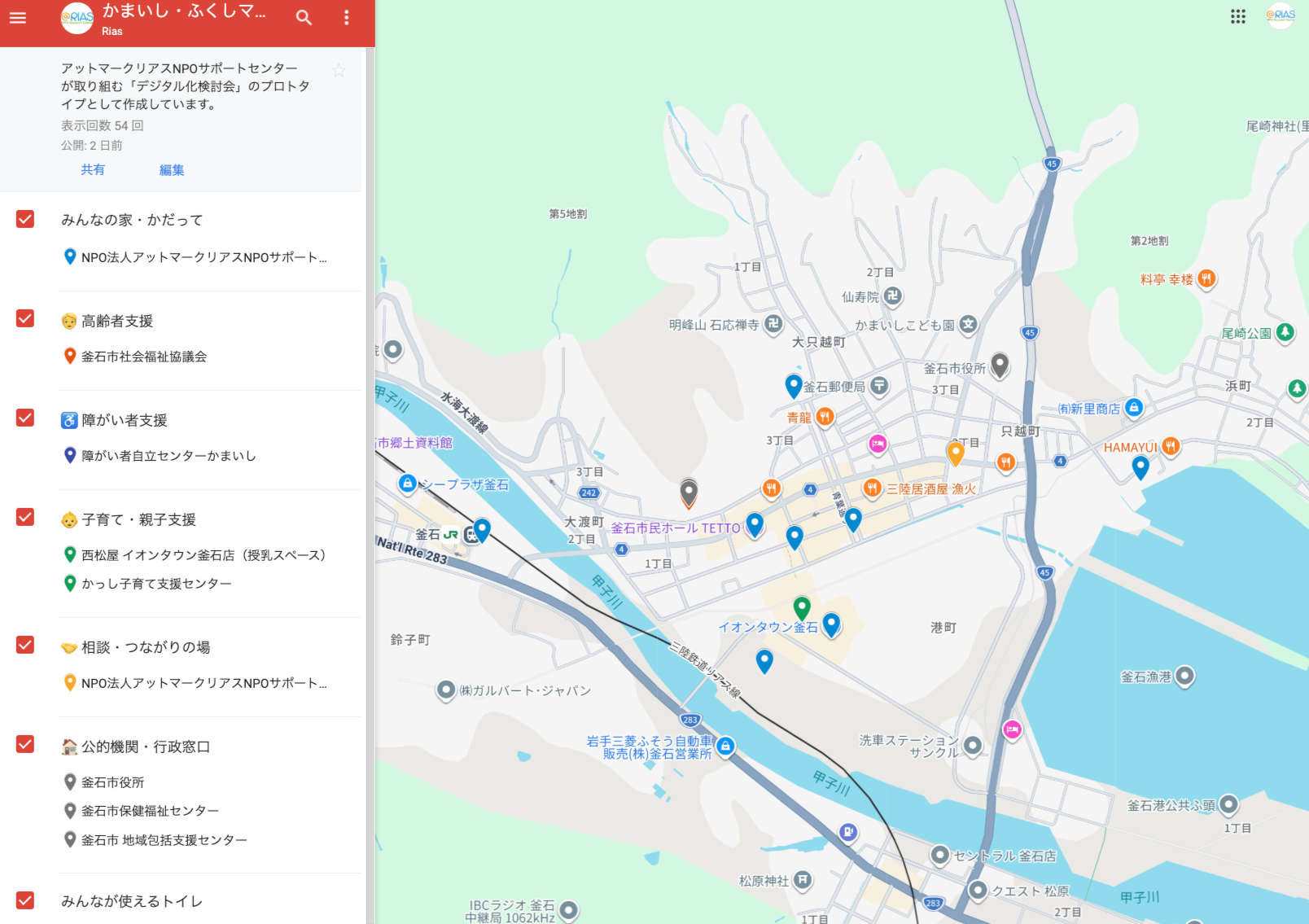Toggle the 高齢者支援 layer checkbox
1309x924 pixels.
coord(25,318)
